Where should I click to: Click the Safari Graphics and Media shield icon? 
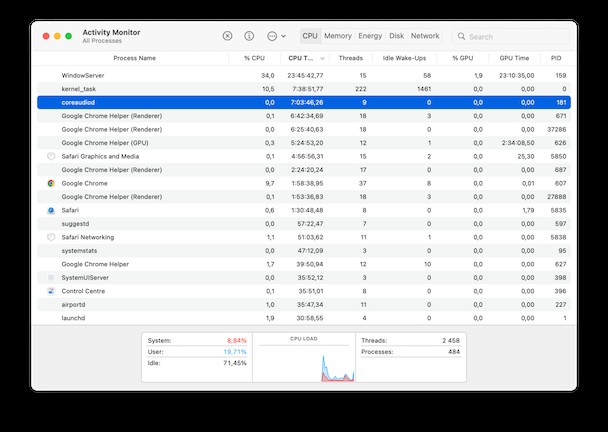click(x=51, y=157)
